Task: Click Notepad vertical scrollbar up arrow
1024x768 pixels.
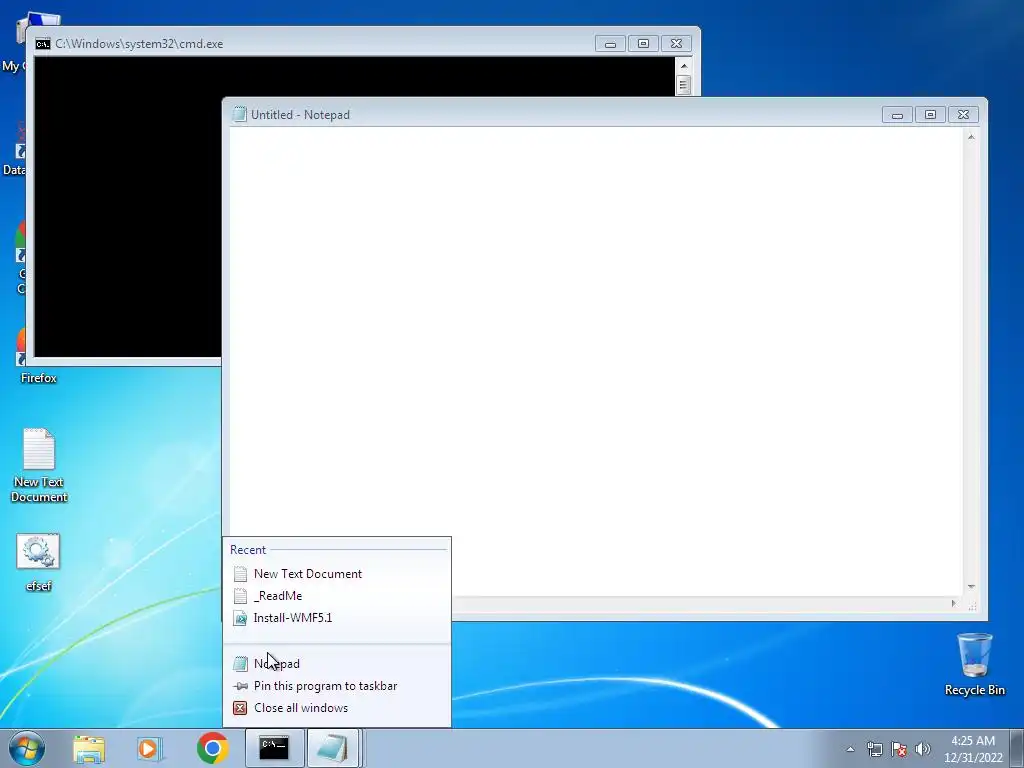Action: click(971, 136)
